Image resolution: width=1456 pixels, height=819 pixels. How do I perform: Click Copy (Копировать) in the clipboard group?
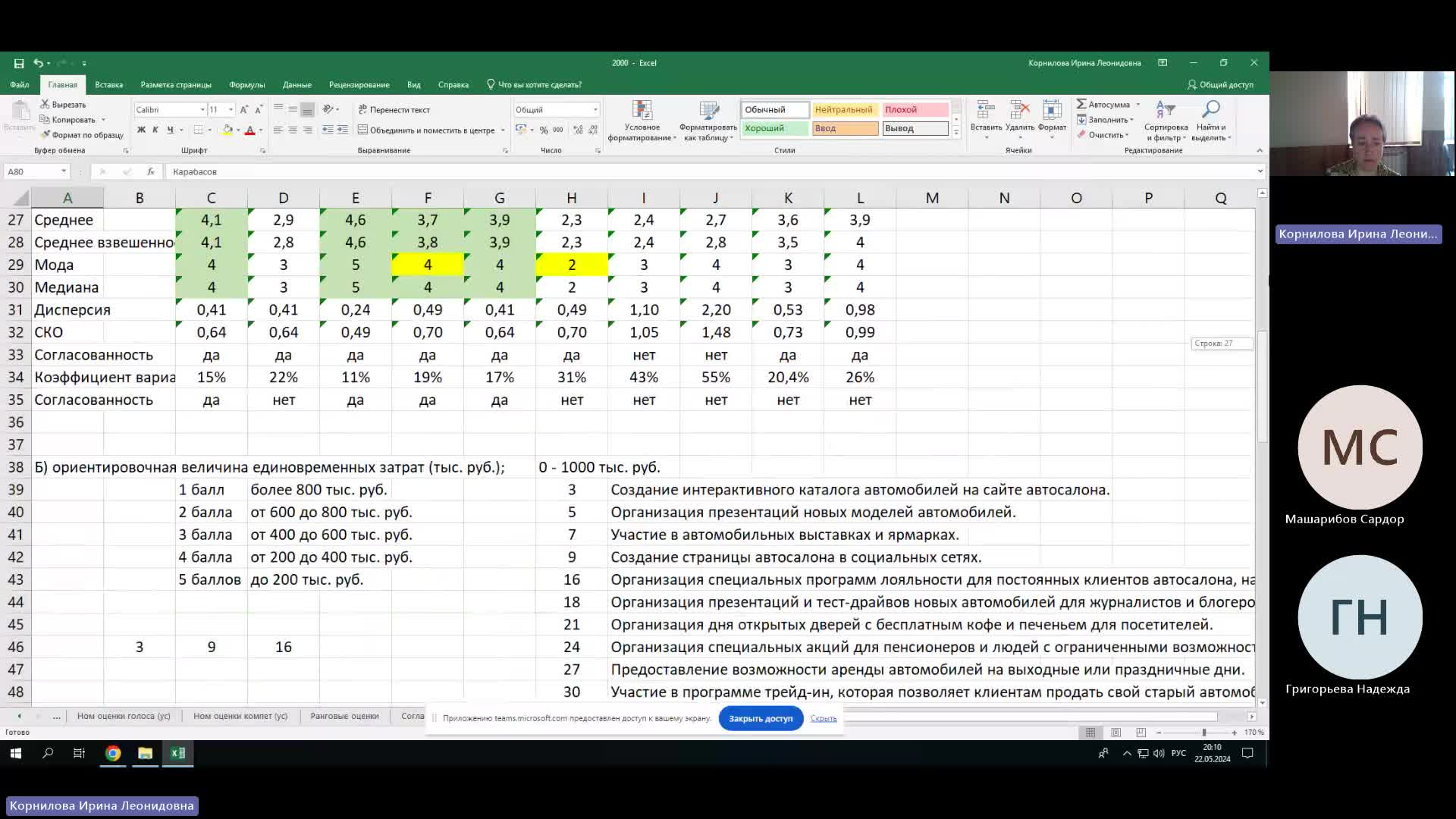click(68, 120)
